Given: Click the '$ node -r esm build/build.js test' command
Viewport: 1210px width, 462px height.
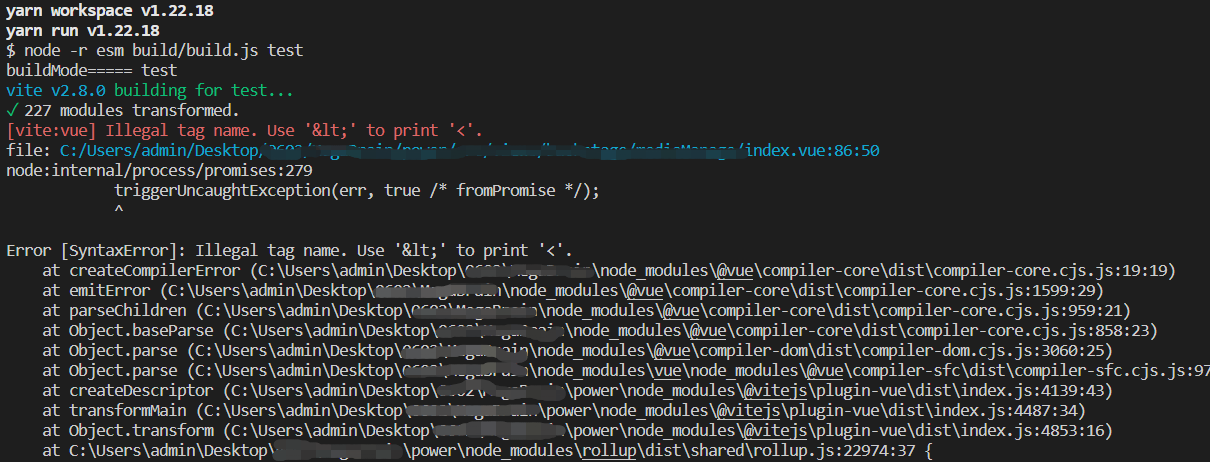Looking at the screenshot, I should [154, 50].
